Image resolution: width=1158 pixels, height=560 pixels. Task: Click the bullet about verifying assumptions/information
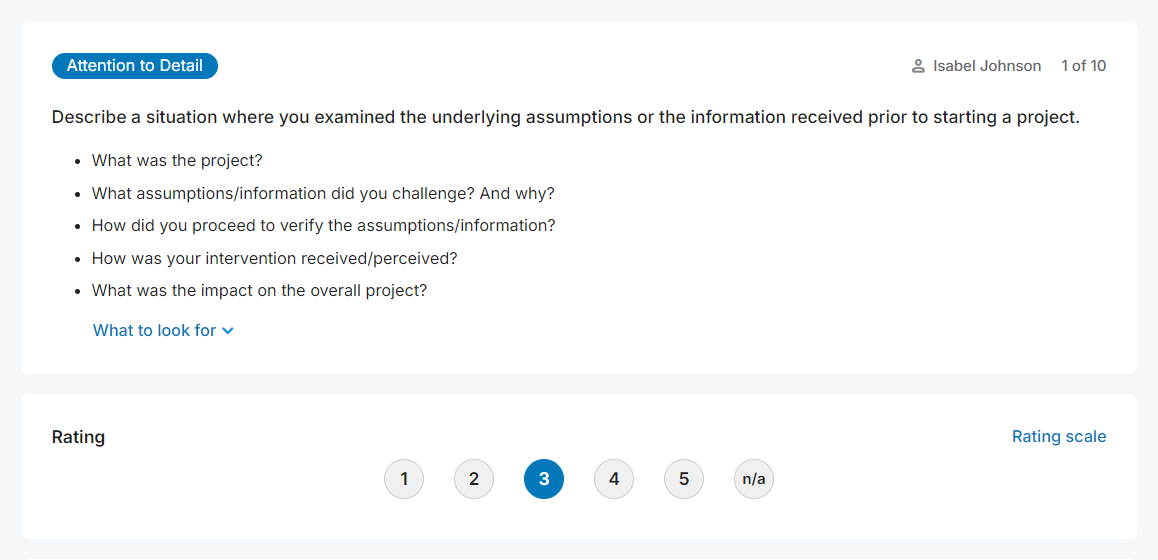click(x=323, y=225)
